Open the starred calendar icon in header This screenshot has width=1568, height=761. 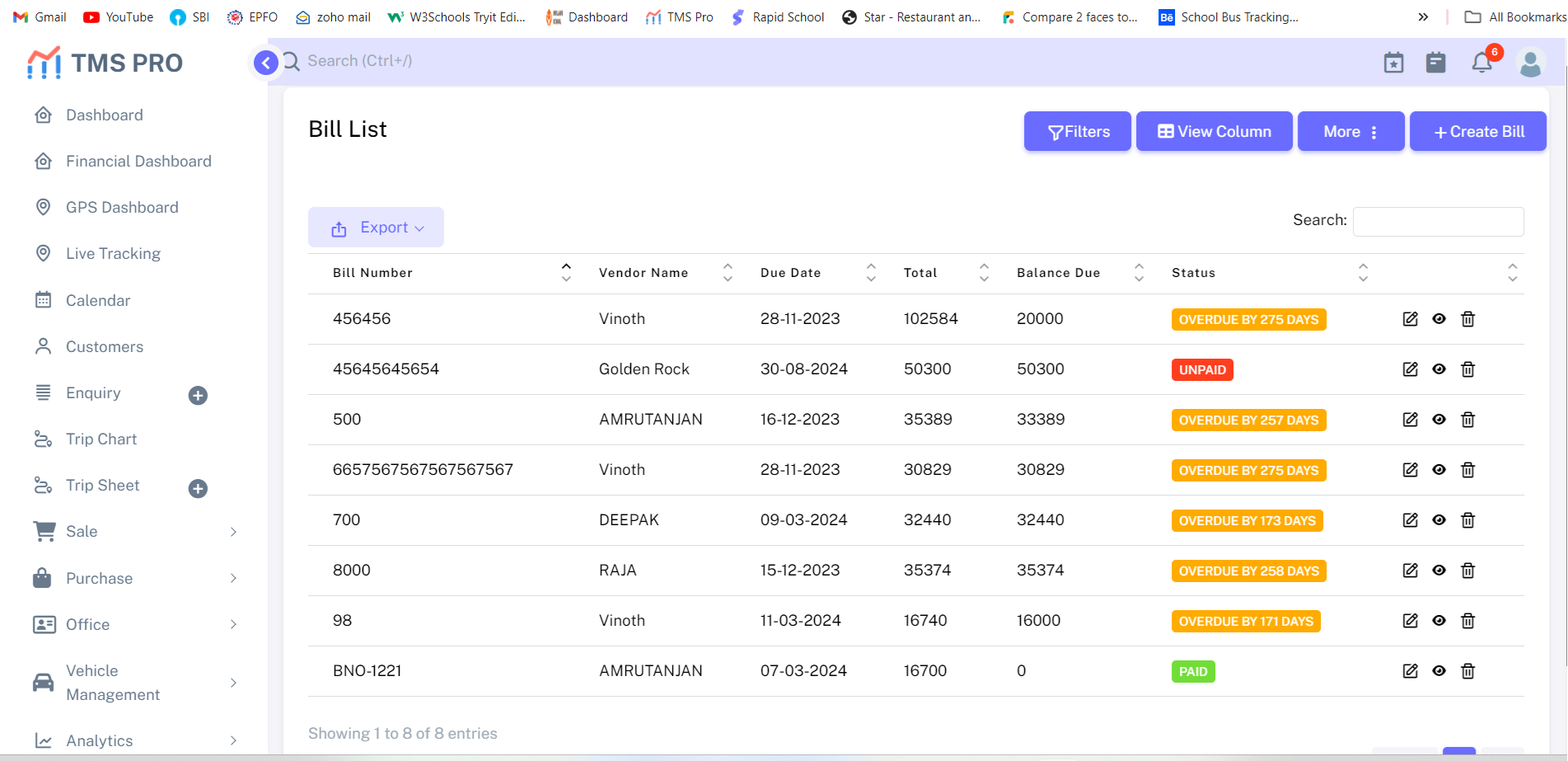(1393, 63)
